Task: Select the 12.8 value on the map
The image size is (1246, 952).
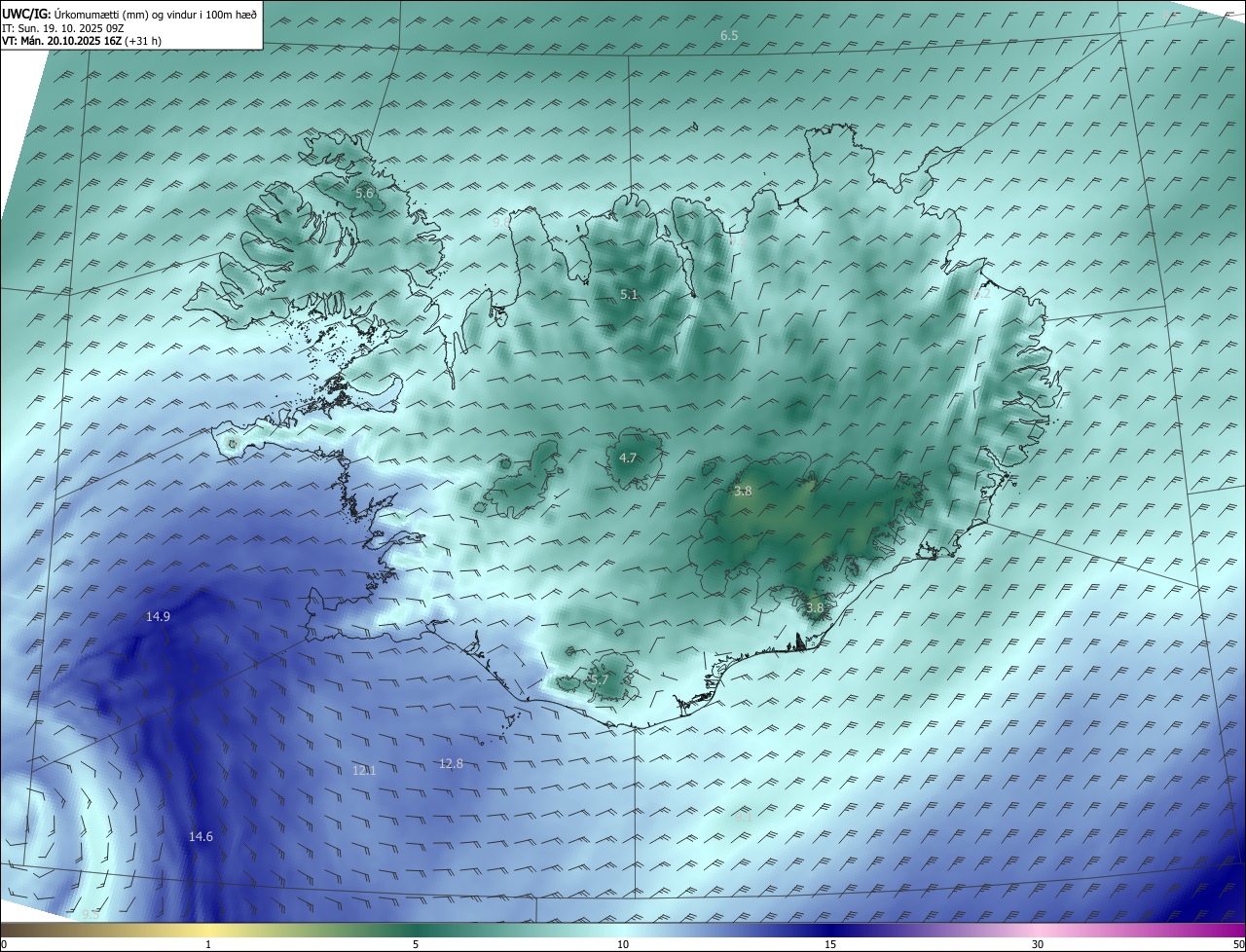Action: pos(451,763)
